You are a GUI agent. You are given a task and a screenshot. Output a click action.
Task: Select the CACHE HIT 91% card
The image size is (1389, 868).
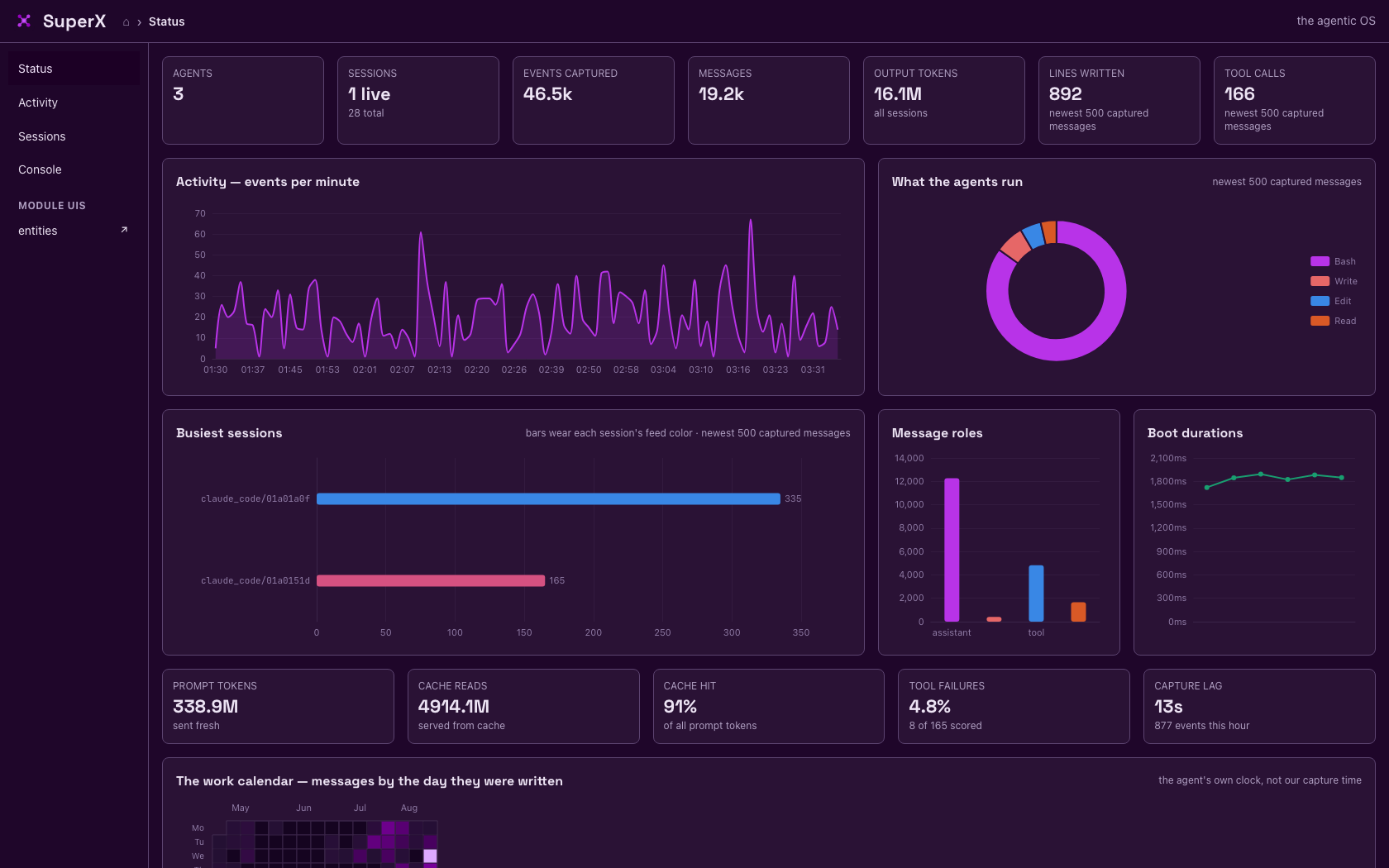click(769, 706)
